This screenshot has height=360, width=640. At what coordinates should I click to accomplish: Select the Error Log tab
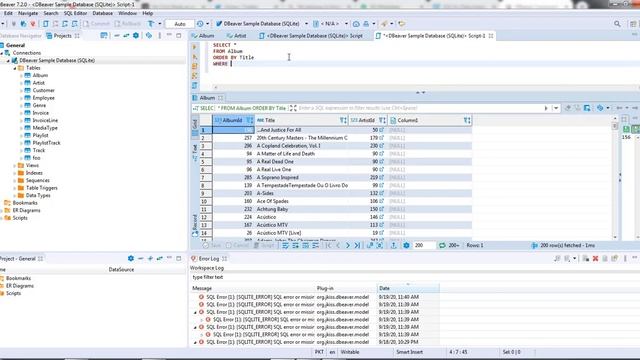pos(209,259)
